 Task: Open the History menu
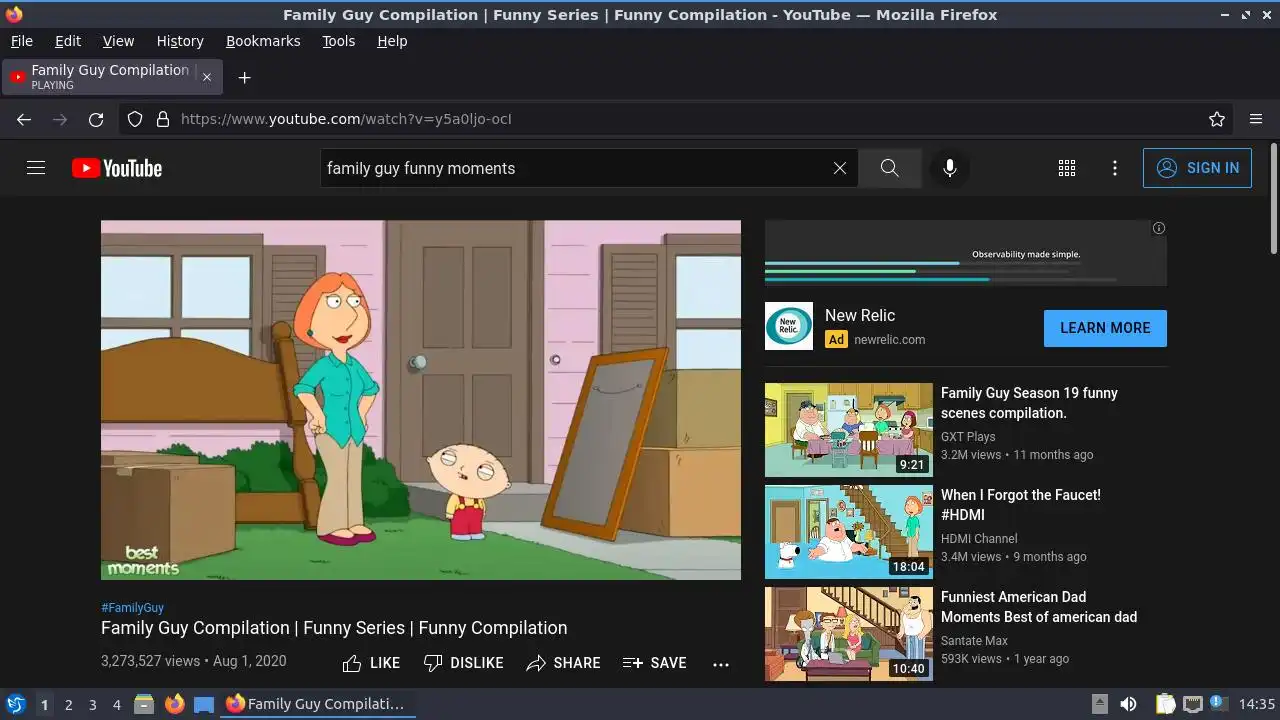pyautogui.click(x=180, y=41)
